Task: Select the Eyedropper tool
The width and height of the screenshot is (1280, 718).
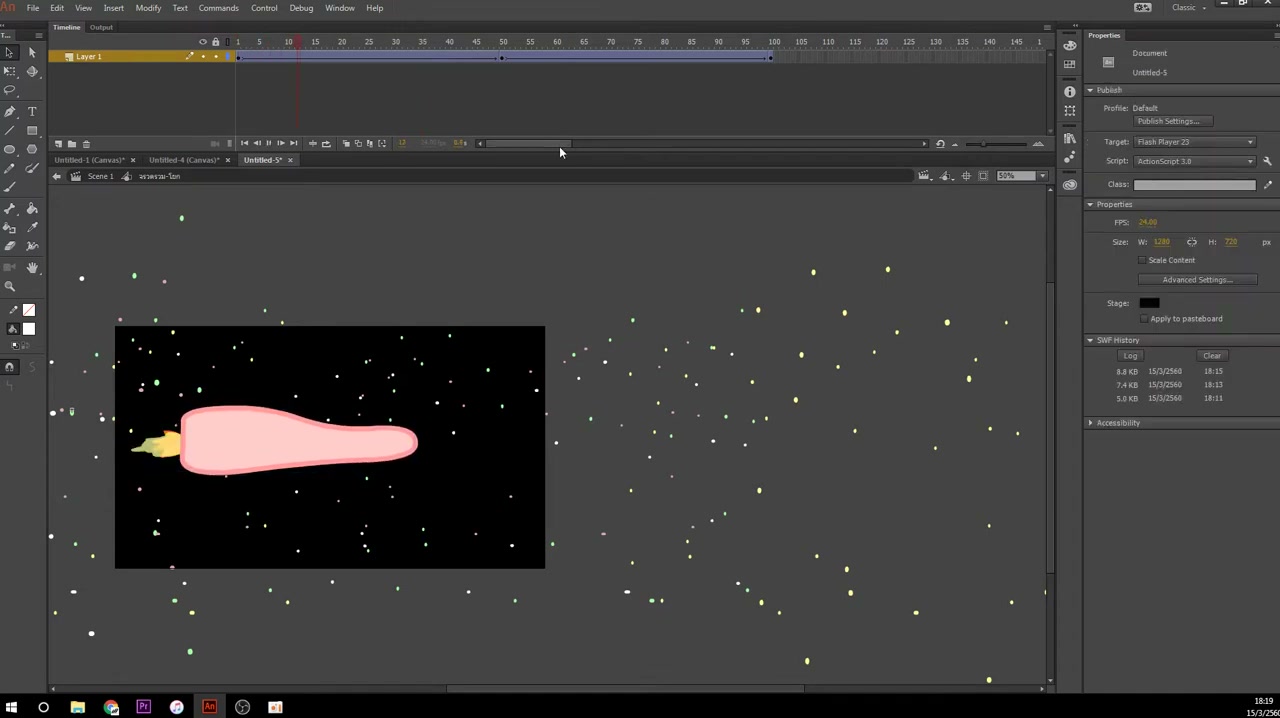Action: point(32,227)
